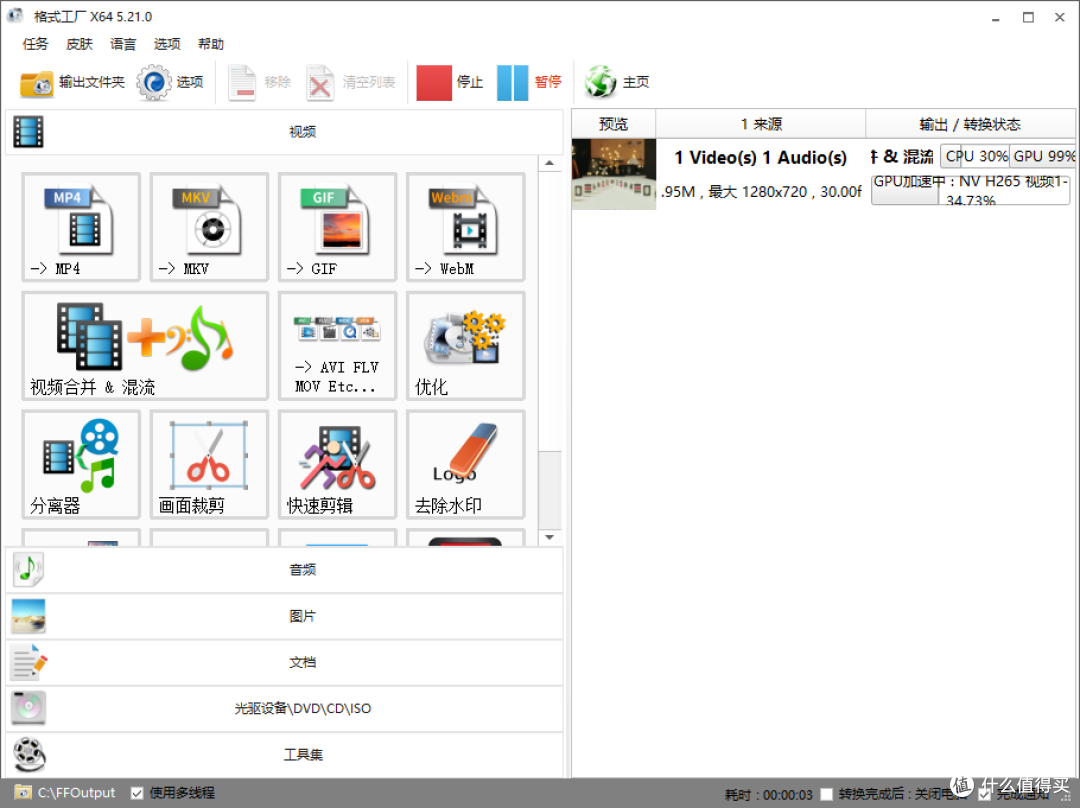Open the 选项 menu in menu bar
The height and width of the screenshot is (808, 1080).
tap(167, 44)
